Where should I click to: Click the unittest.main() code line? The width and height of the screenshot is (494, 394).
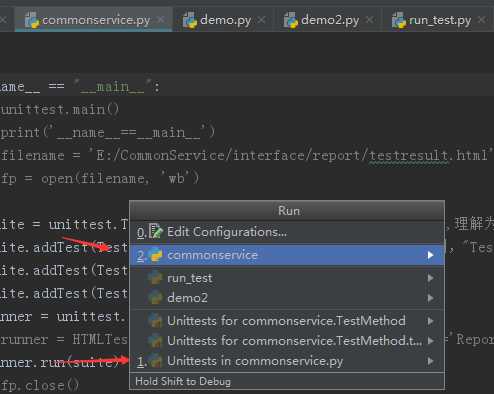pyautogui.click(x=59, y=109)
